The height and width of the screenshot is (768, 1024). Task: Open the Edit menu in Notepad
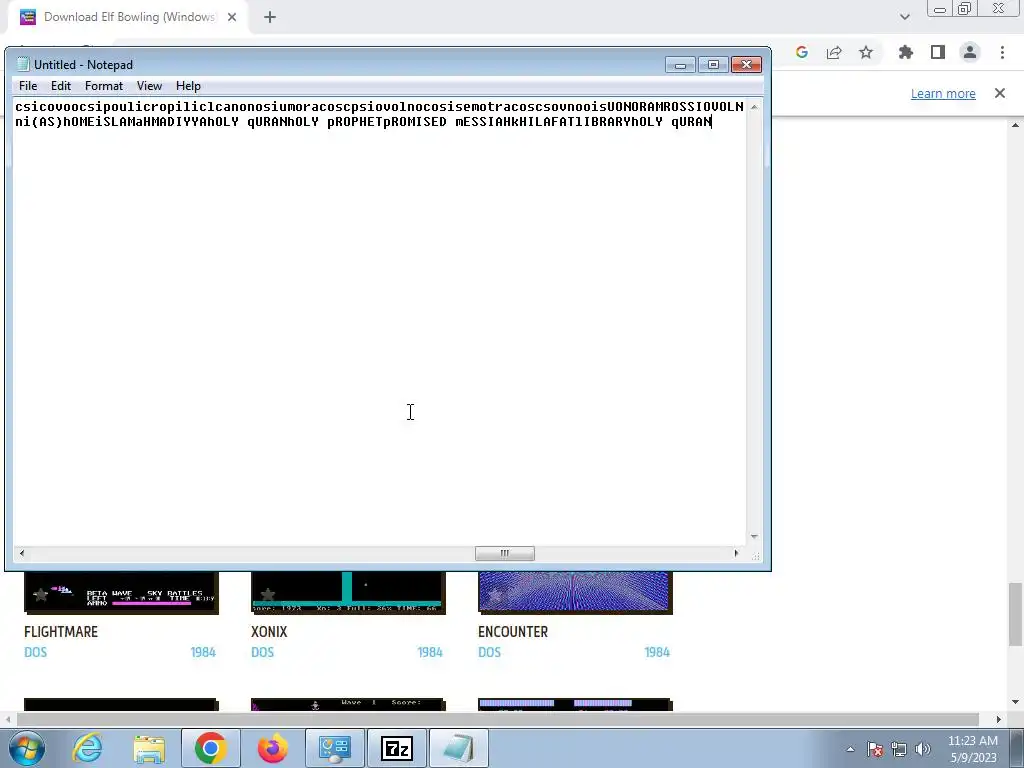(61, 86)
